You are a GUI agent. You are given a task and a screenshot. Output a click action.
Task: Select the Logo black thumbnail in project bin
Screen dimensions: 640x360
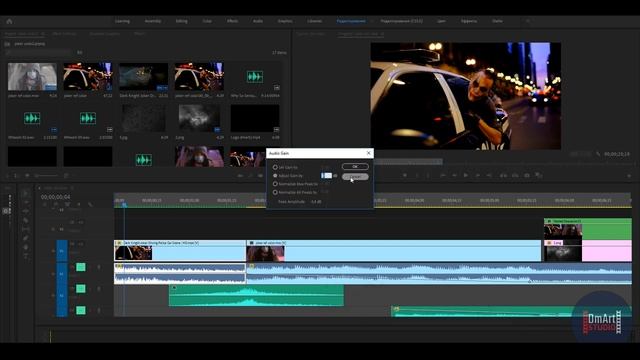(255, 118)
